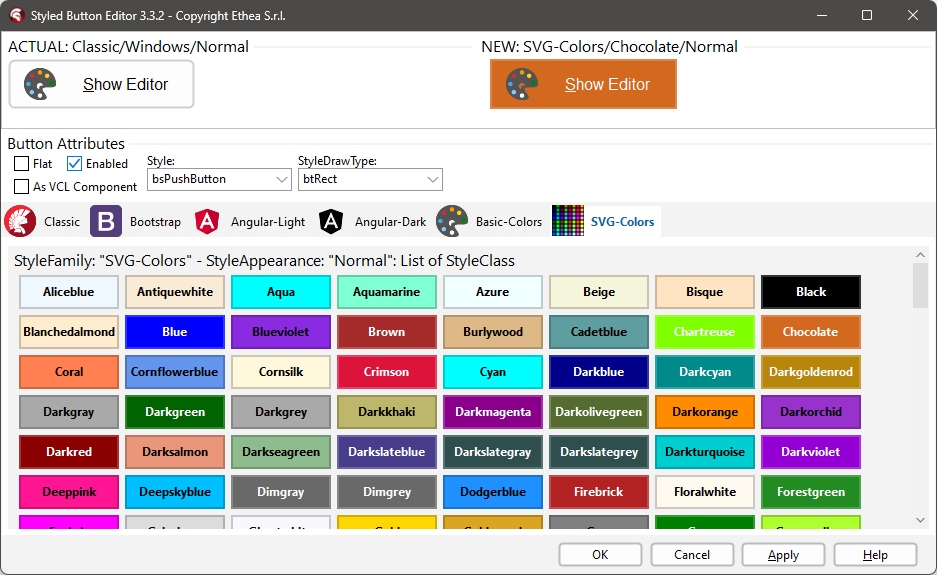Click the palette icon on the chocolate NEW Show Editor button
Viewport: 937px width, 575px height.
[x=522, y=85]
